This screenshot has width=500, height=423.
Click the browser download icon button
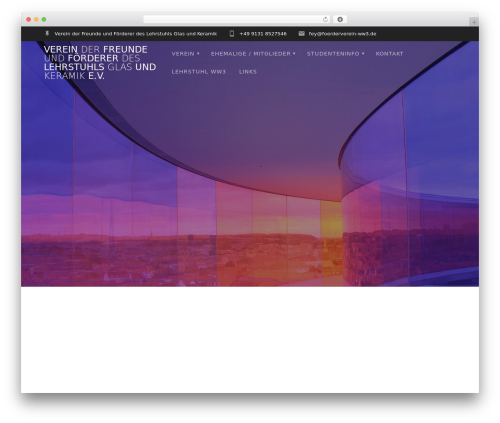340,20
